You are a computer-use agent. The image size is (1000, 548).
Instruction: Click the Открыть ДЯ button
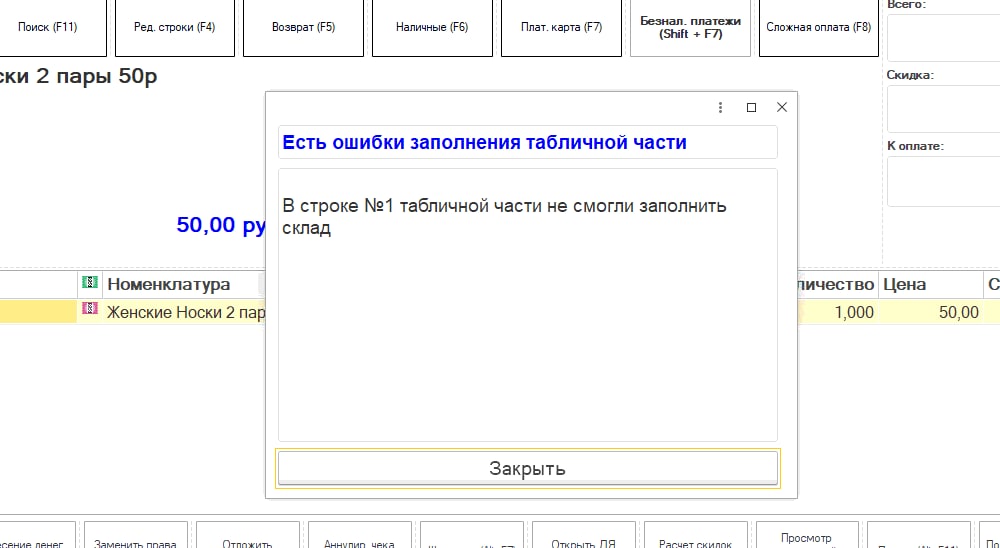[584, 535]
